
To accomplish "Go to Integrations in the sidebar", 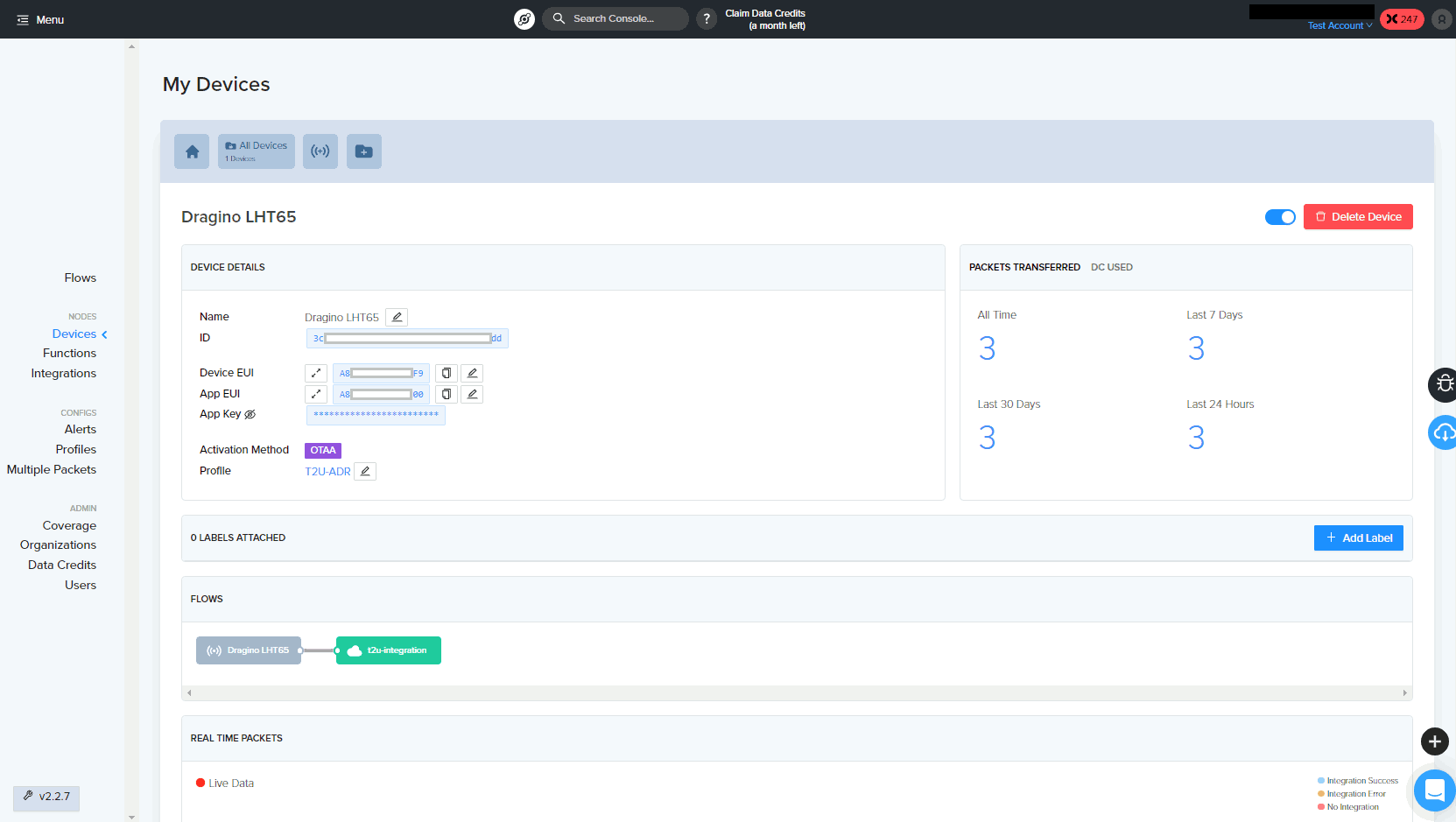I will pyautogui.click(x=64, y=373).
